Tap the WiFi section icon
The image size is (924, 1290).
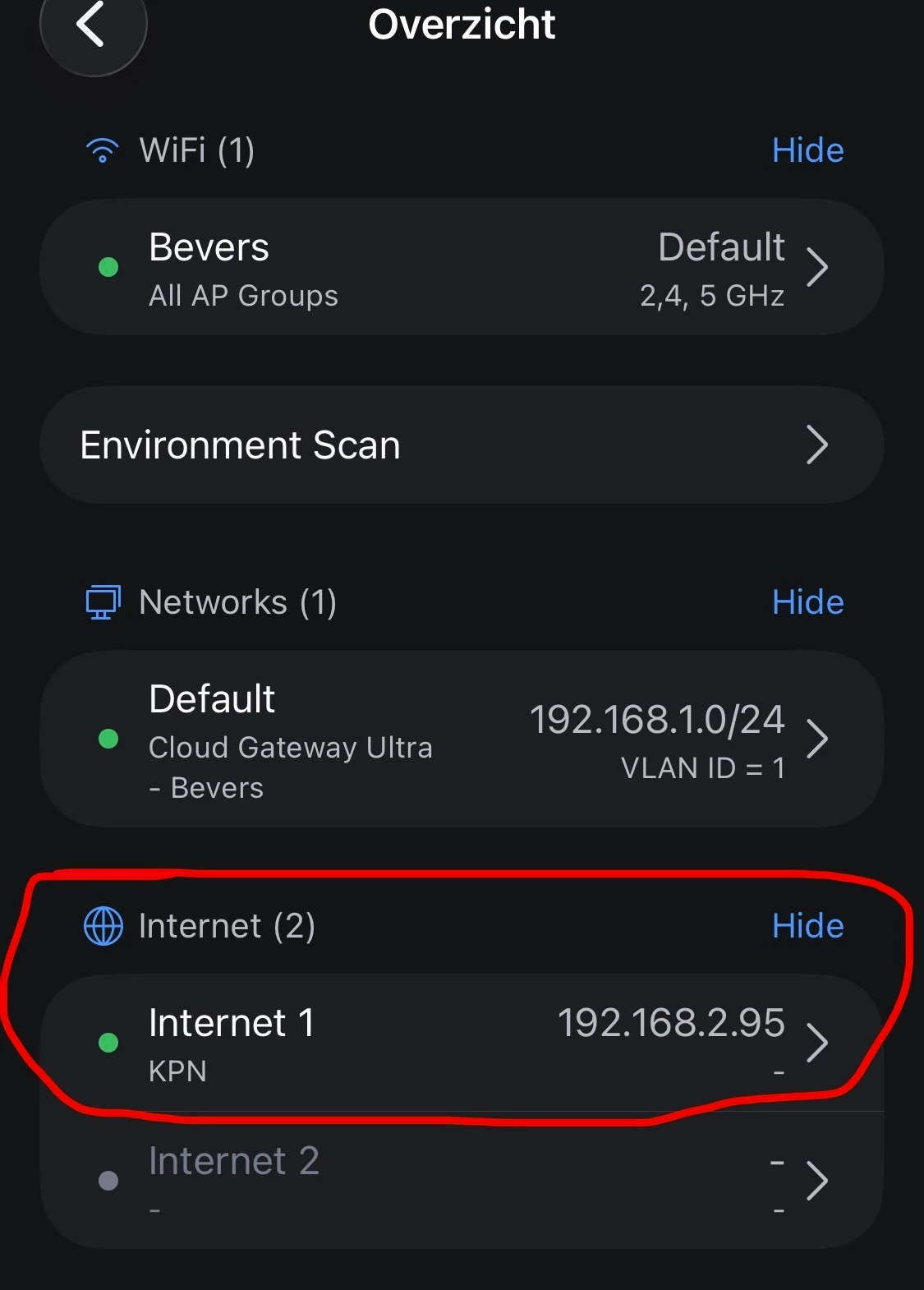tap(103, 150)
